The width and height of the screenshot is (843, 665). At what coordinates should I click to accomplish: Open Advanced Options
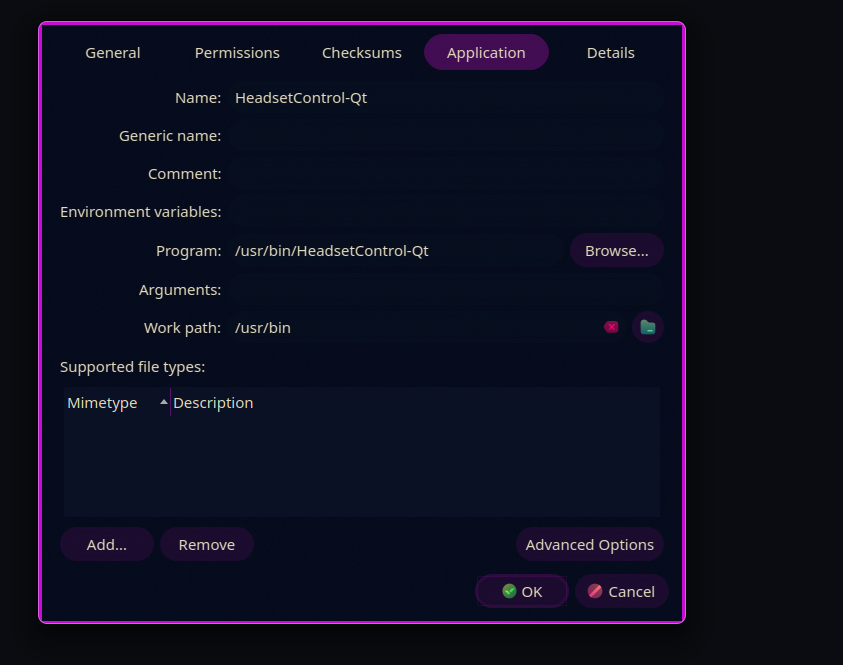coord(590,545)
